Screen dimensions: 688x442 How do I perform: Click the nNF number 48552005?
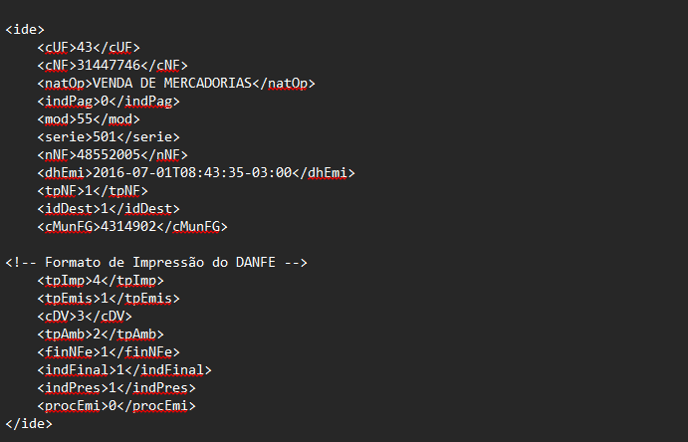[108, 155]
